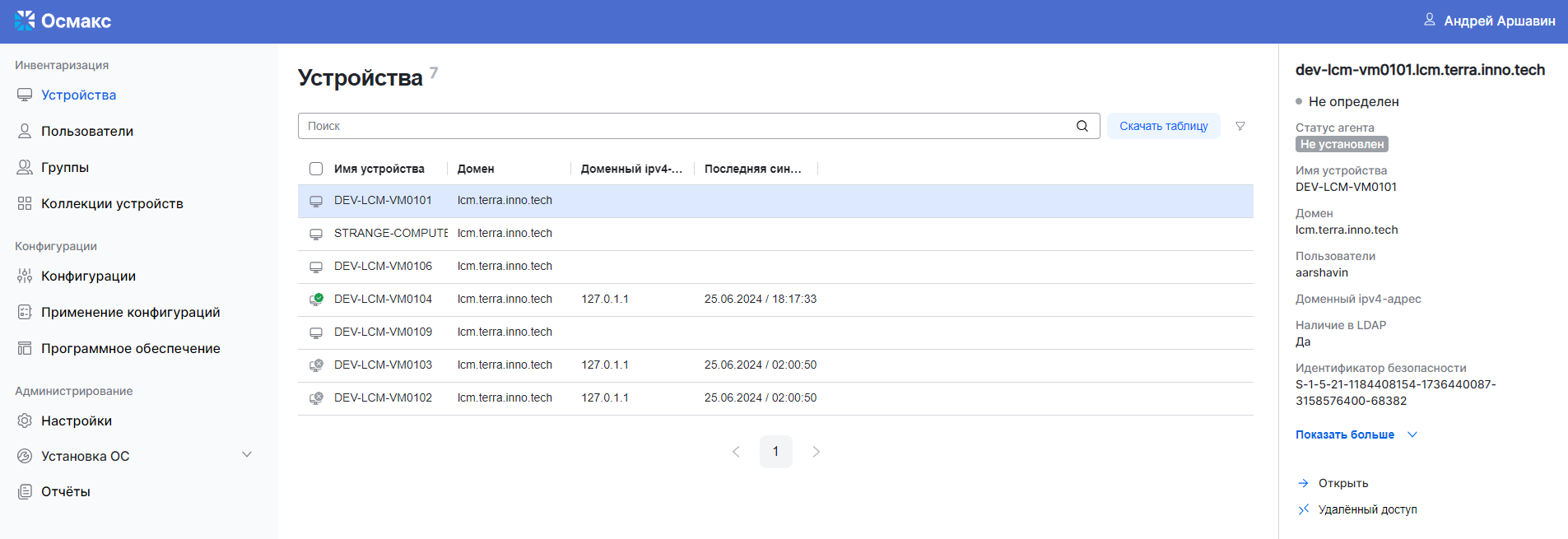Viewport: 1568px width, 539px height.
Task: Click the Открыть arrow icon
Action: coord(1303,483)
